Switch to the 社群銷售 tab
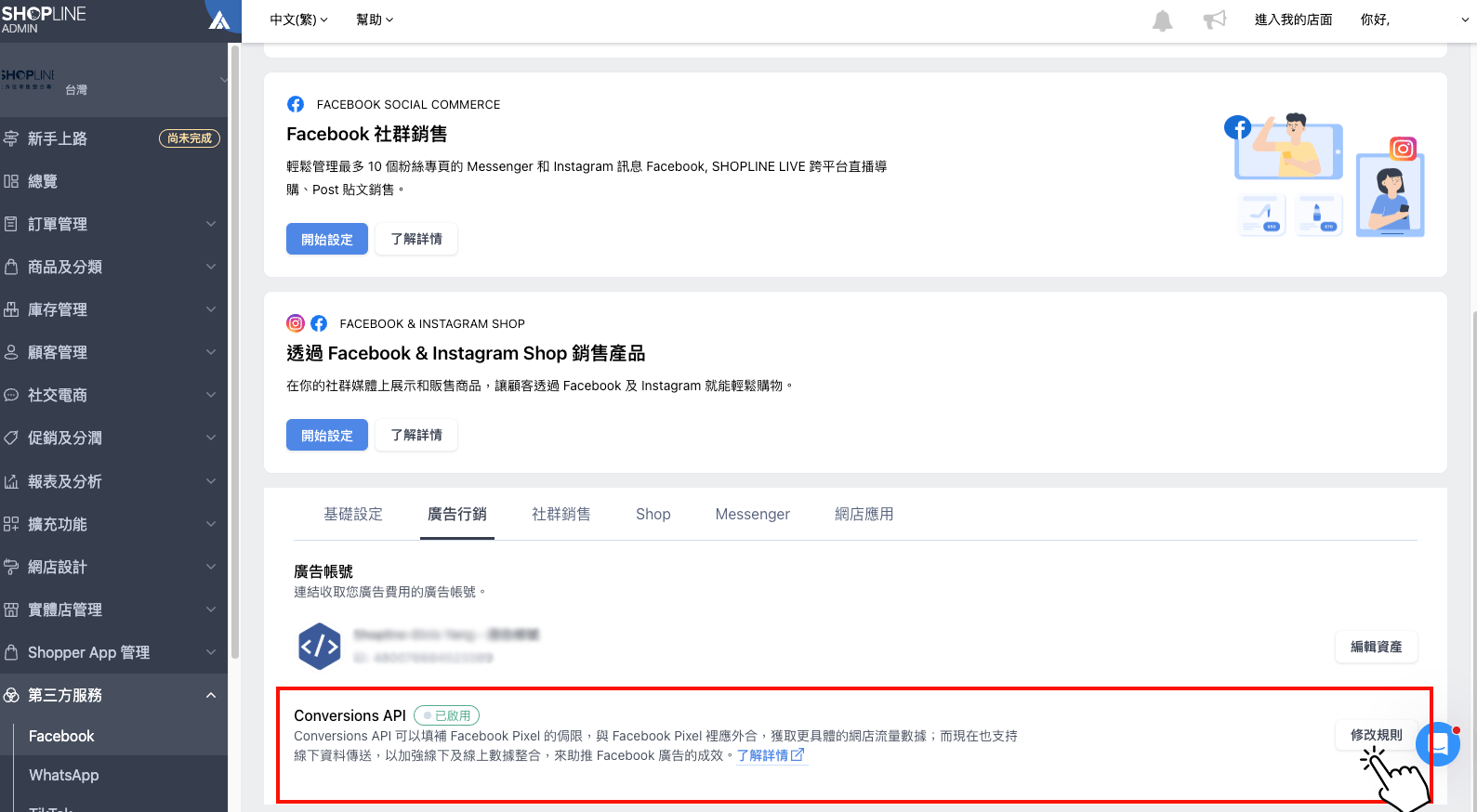This screenshot has width=1477, height=812. [561, 514]
